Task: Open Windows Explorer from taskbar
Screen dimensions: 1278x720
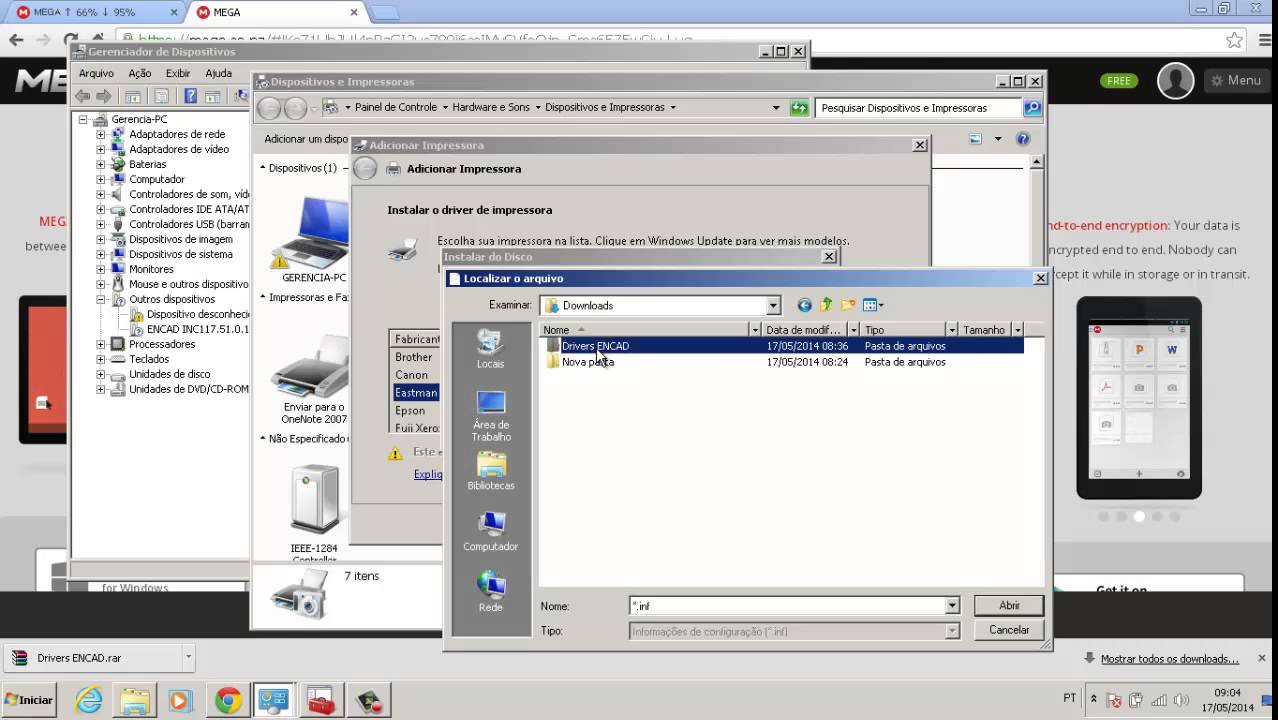Action: [135, 700]
